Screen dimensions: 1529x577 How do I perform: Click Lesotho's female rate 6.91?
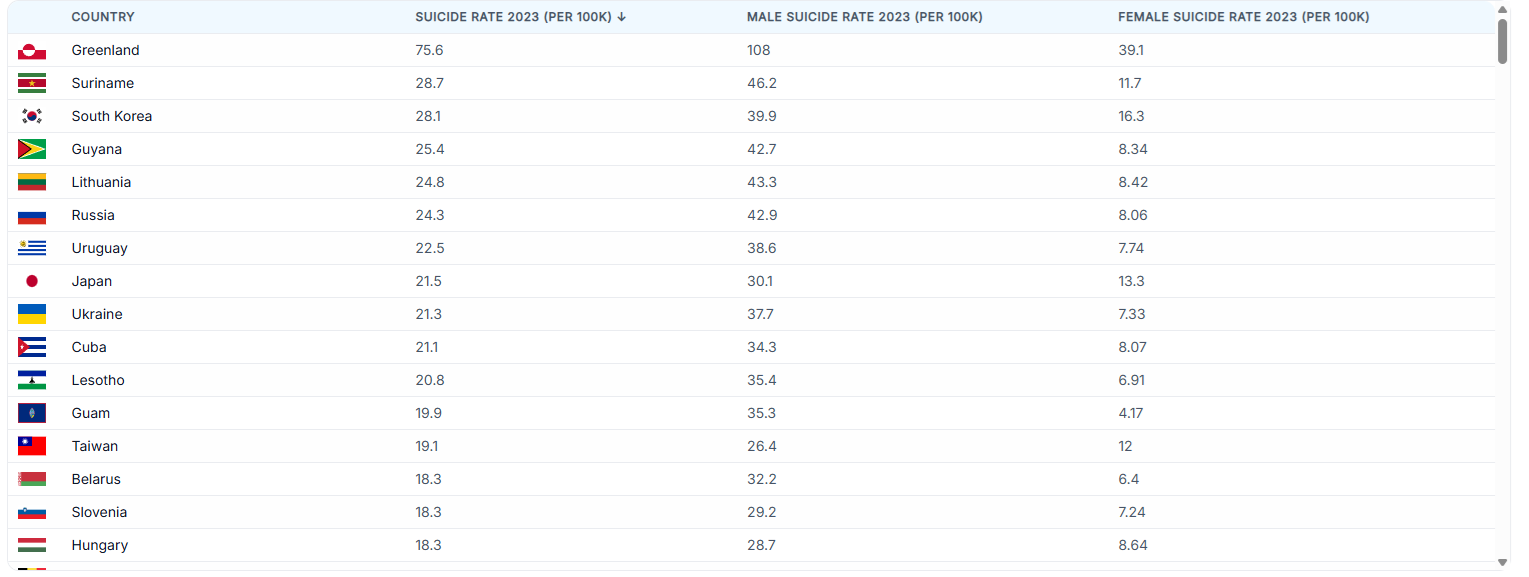(x=1132, y=380)
